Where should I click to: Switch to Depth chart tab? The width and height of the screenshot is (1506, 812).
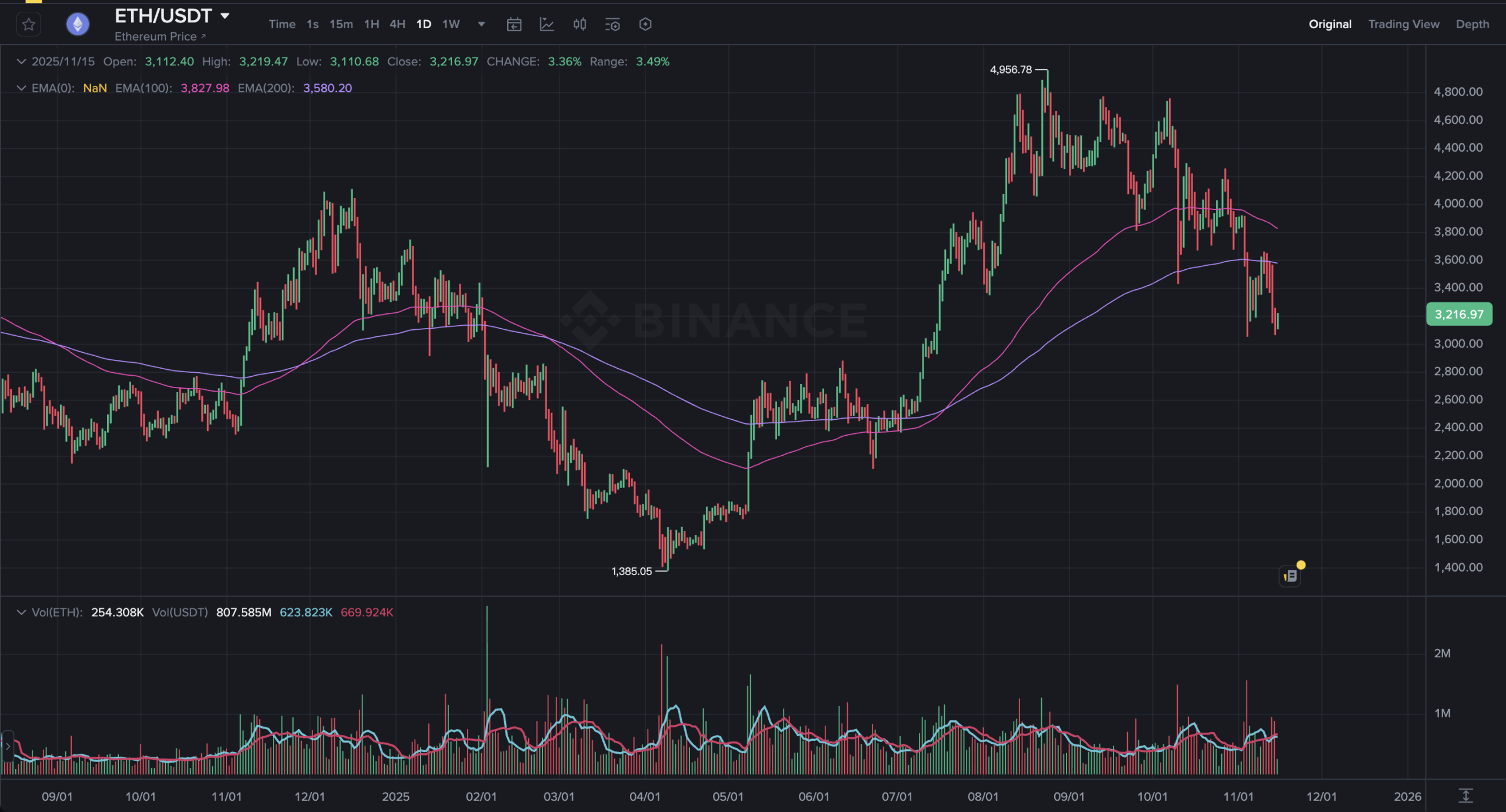tap(1472, 25)
